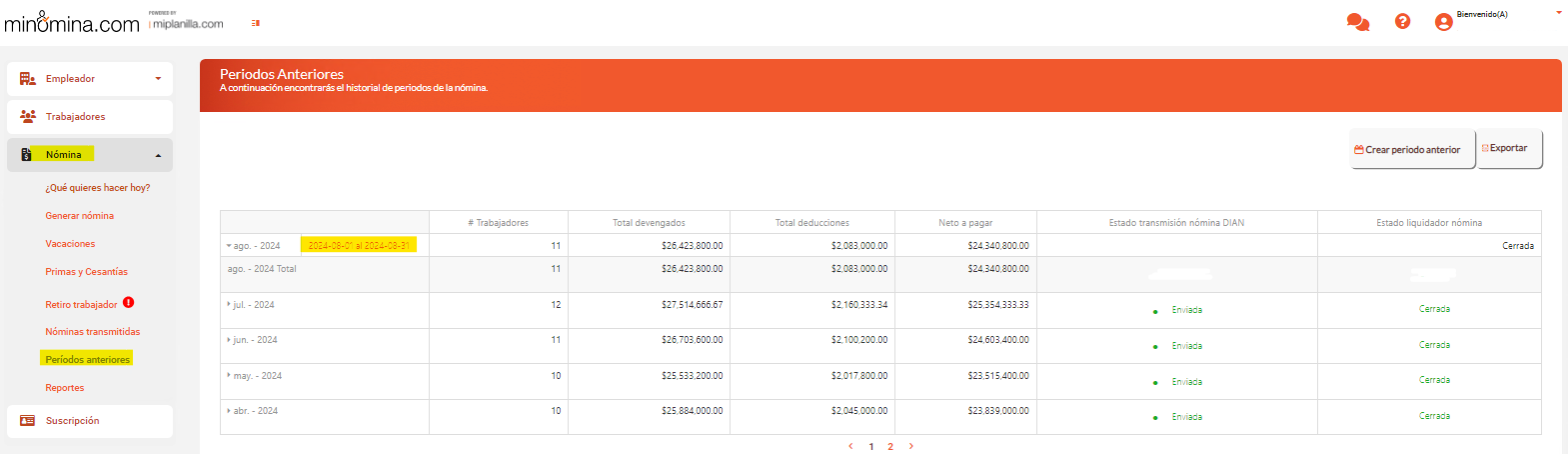Open the help question mark icon

click(1402, 21)
